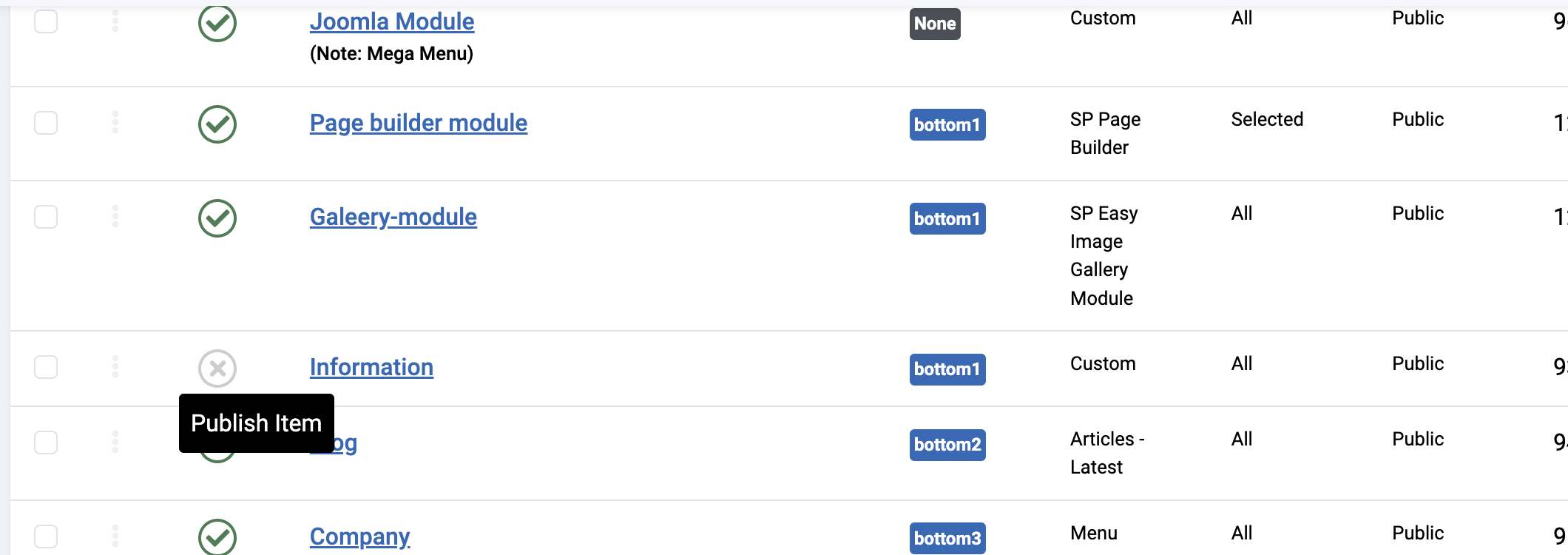
Task: Toggle Company module's publish checkmark
Action: pyautogui.click(x=217, y=536)
